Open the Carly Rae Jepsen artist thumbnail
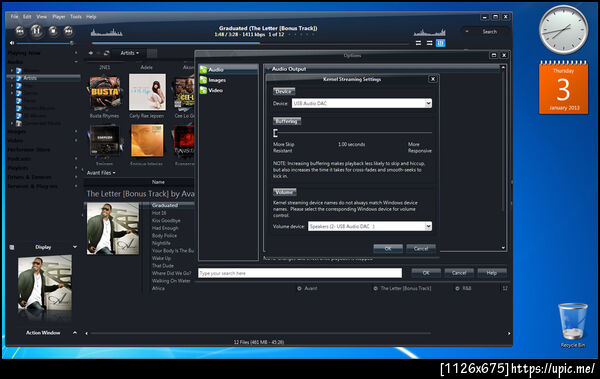The width and height of the screenshot is (600, 379). (147, 92)
